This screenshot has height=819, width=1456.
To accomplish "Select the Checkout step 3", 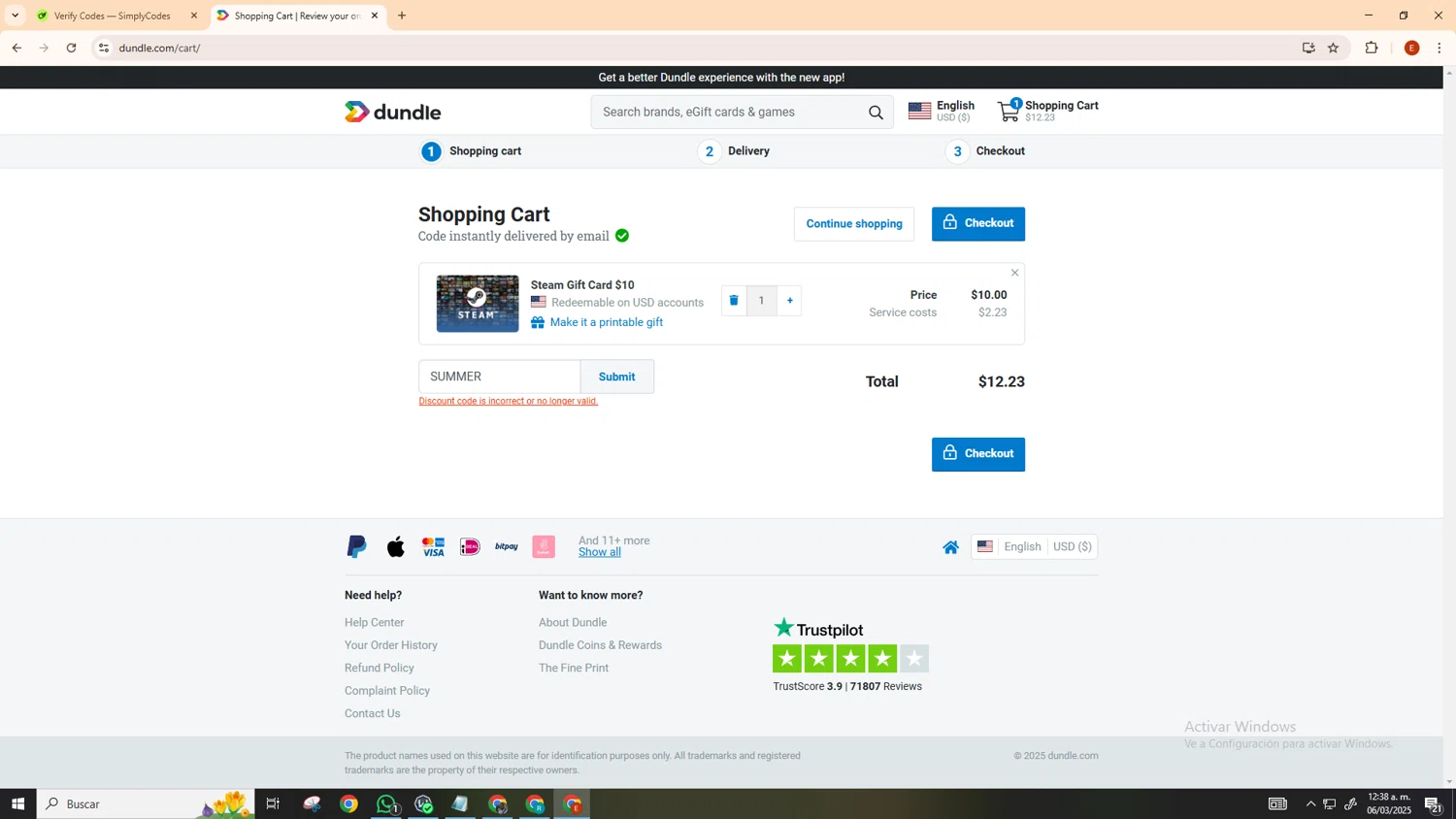I will point(986,151).
